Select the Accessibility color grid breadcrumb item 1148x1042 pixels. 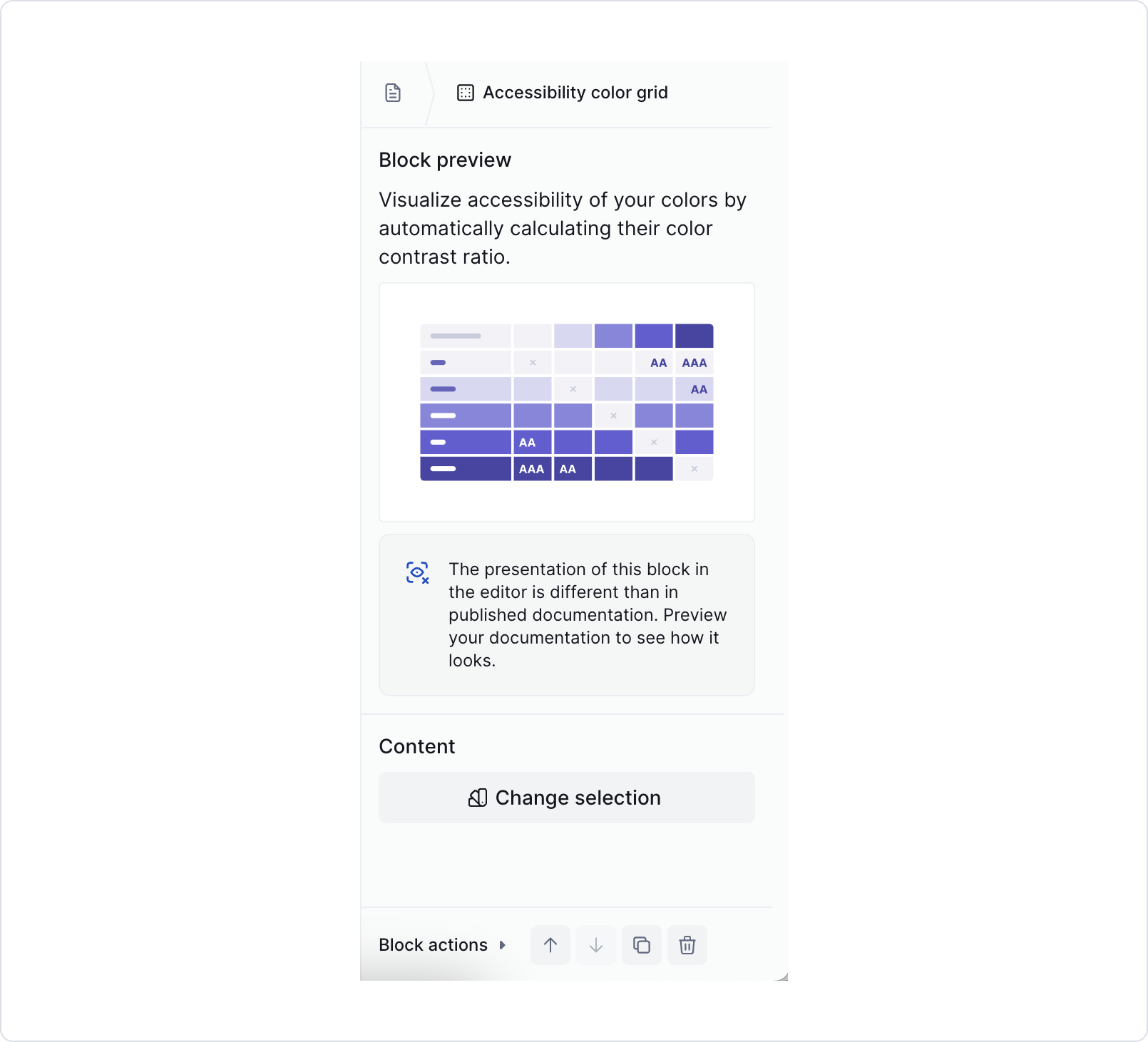pos(575,92)
